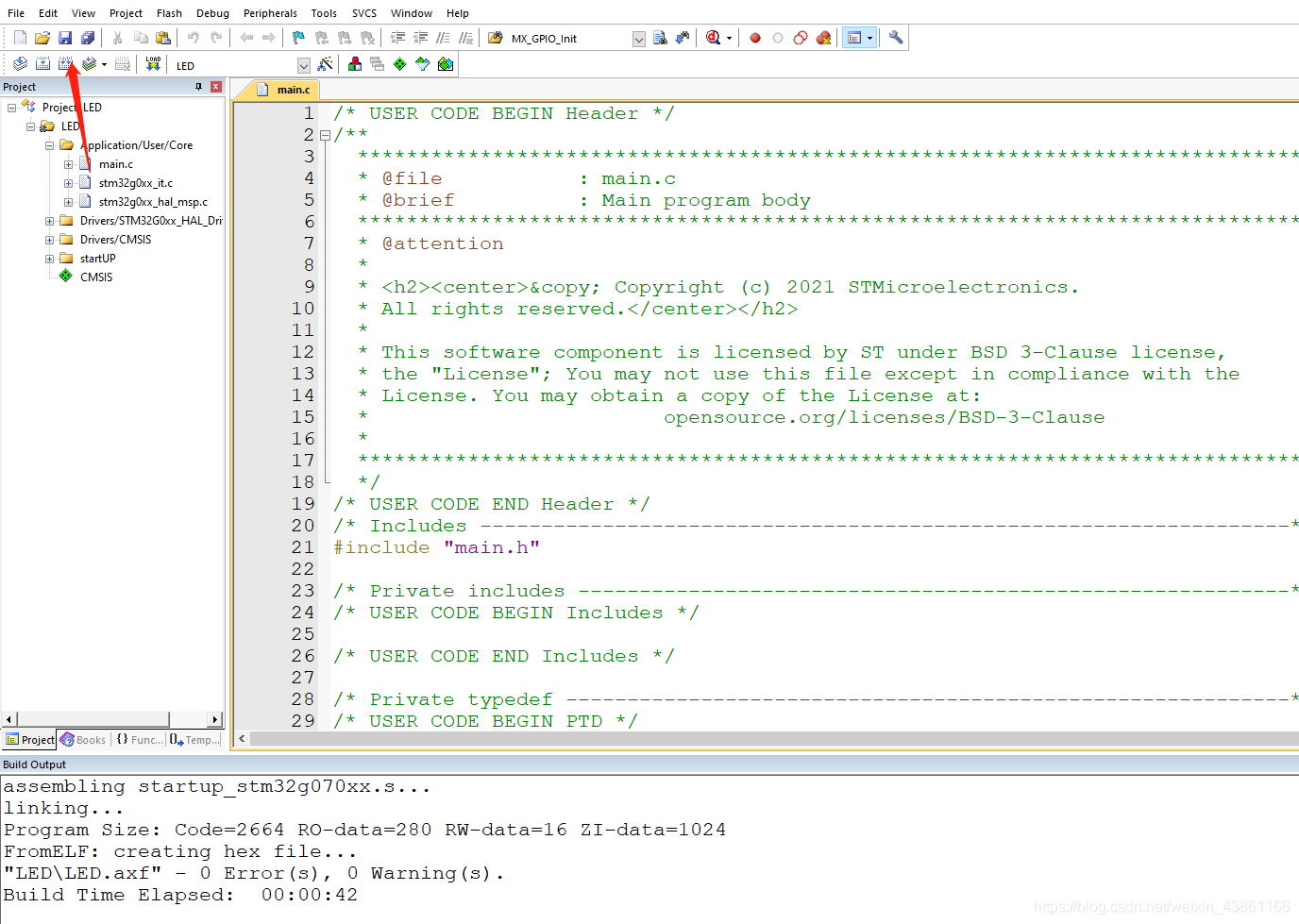Screen dimensions: 1299x924
Task: Insert a breakpoint with the red dot icon
Action: 755,38
